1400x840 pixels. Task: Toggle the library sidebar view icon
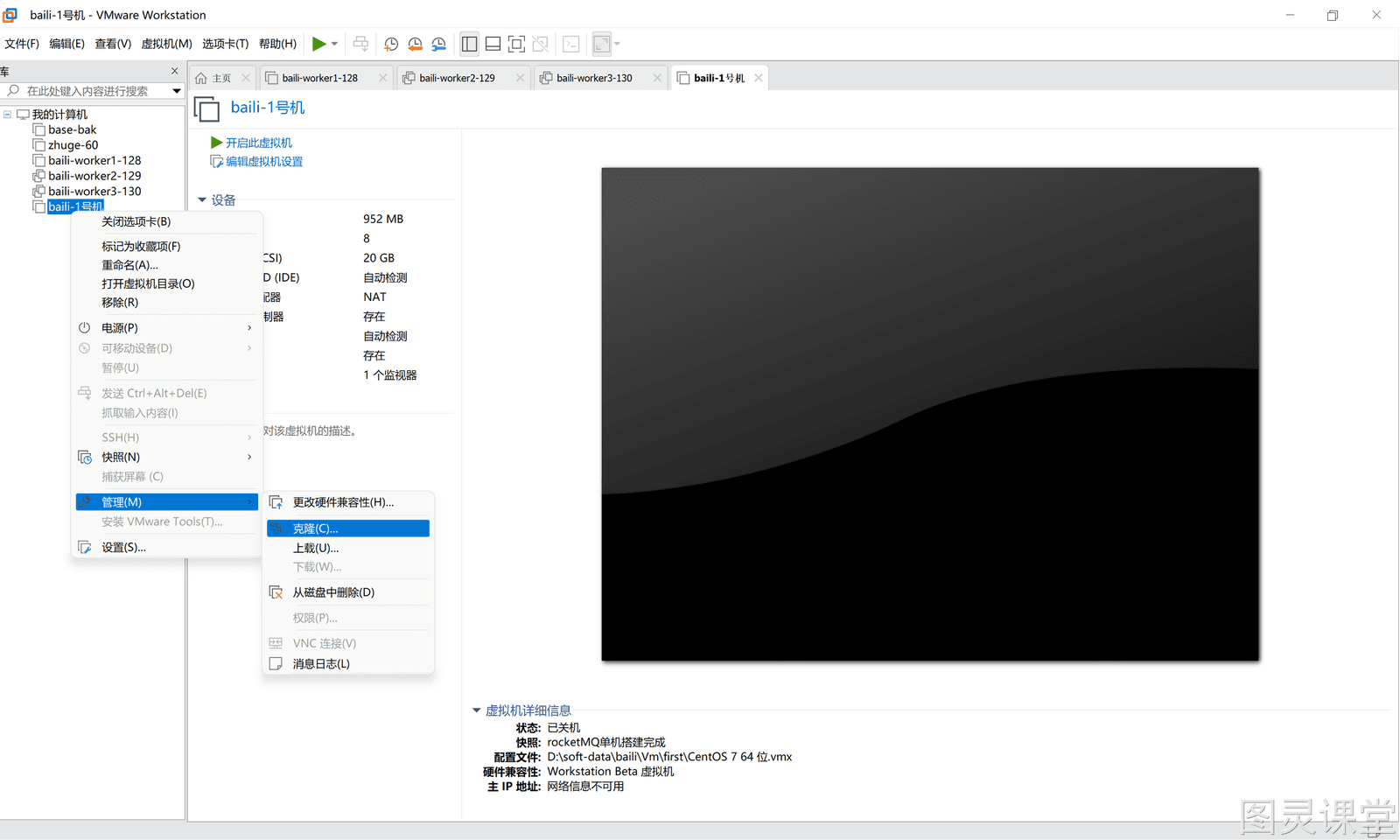(470, 44)
